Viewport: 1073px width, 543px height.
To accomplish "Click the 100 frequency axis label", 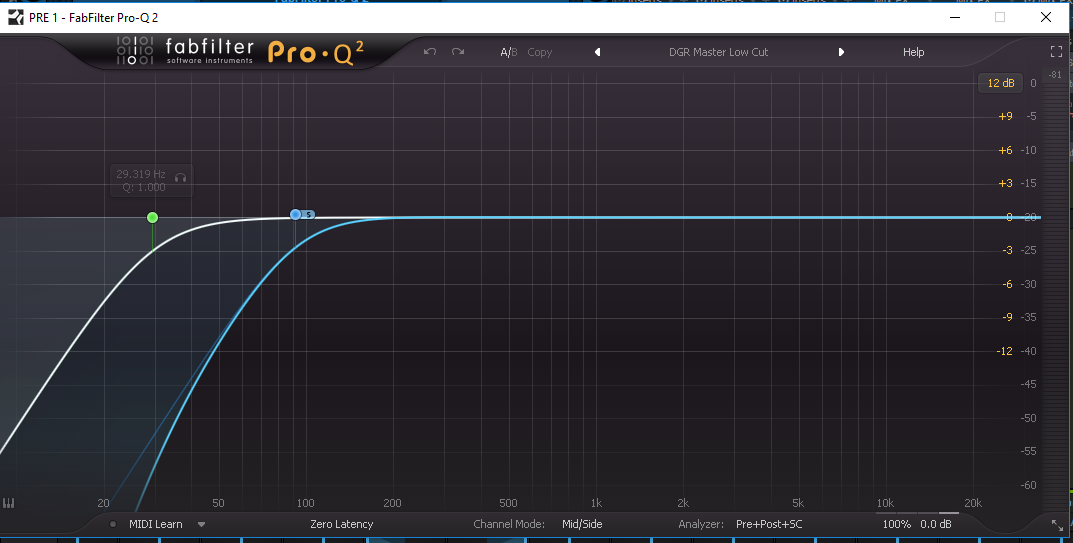I will click(x=305, y=503).
